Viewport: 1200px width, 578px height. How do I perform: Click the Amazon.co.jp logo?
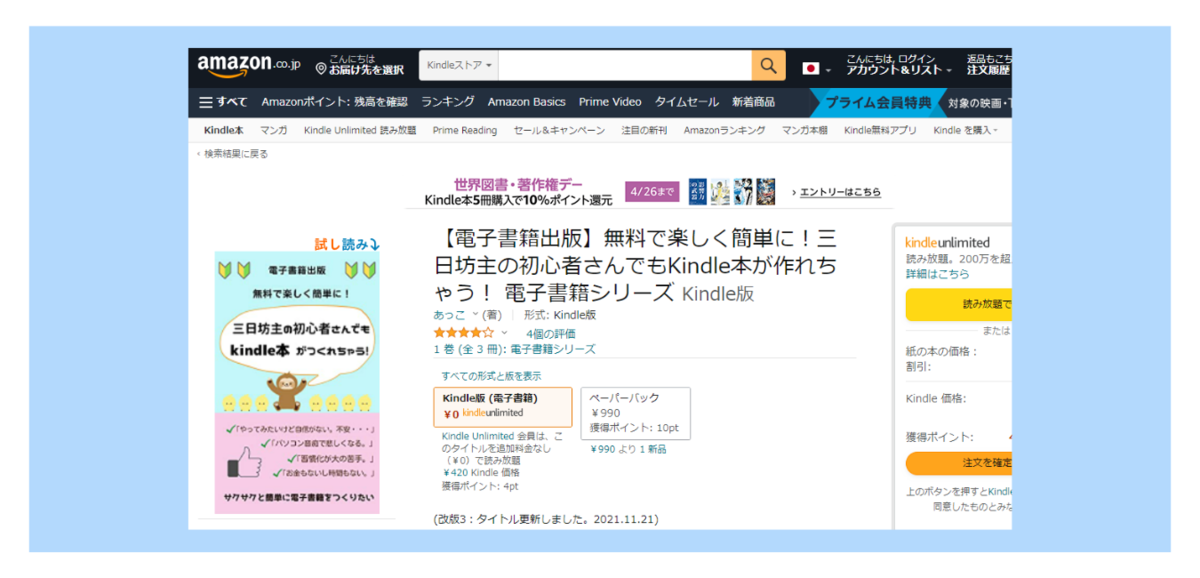click(248, 65)
